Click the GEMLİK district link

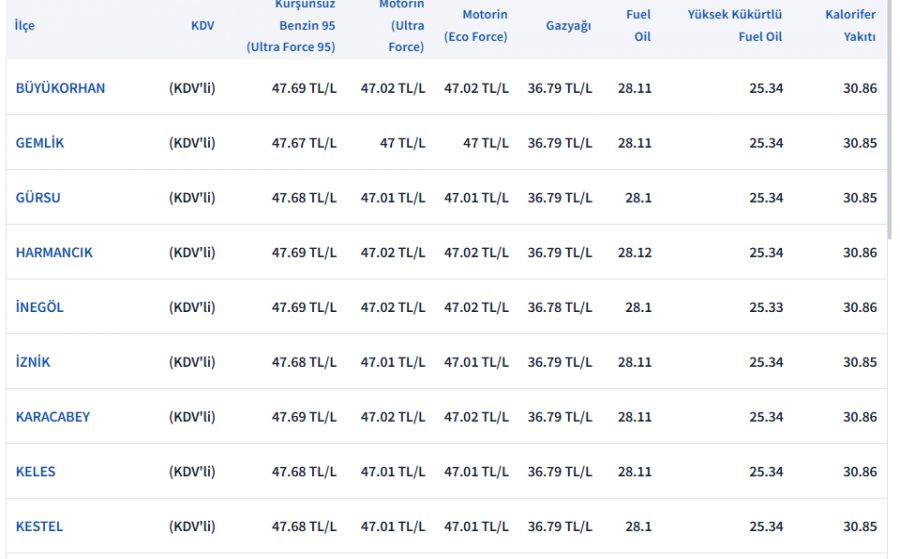coord(40,143)
